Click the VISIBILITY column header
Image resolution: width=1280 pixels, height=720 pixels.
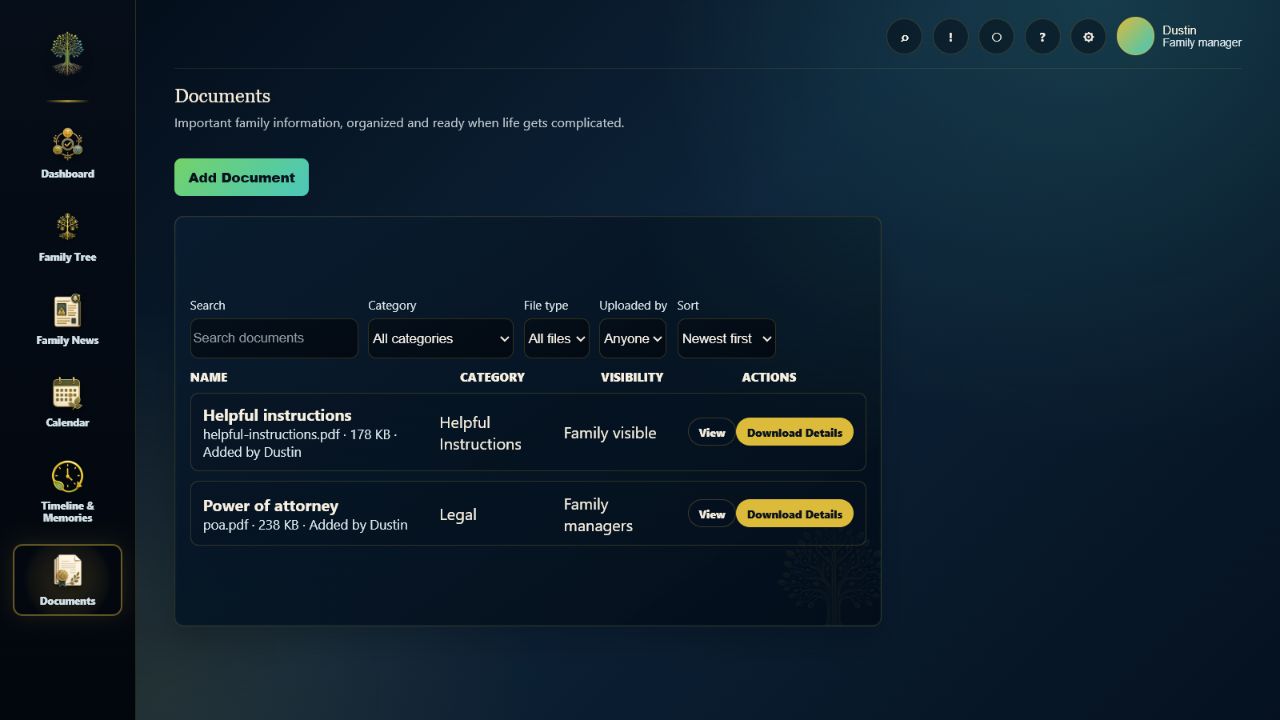tap(631, 377)
